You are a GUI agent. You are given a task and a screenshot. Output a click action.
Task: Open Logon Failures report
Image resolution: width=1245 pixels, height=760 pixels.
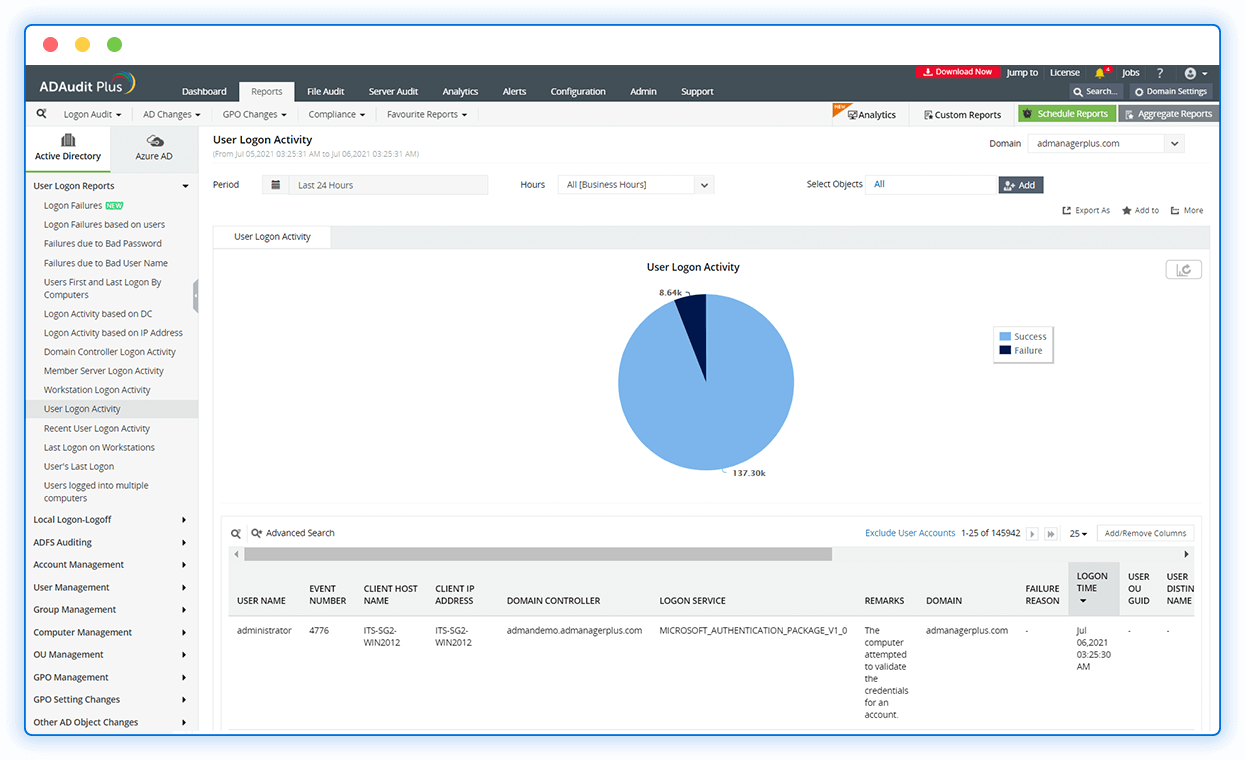pos(73,206)
